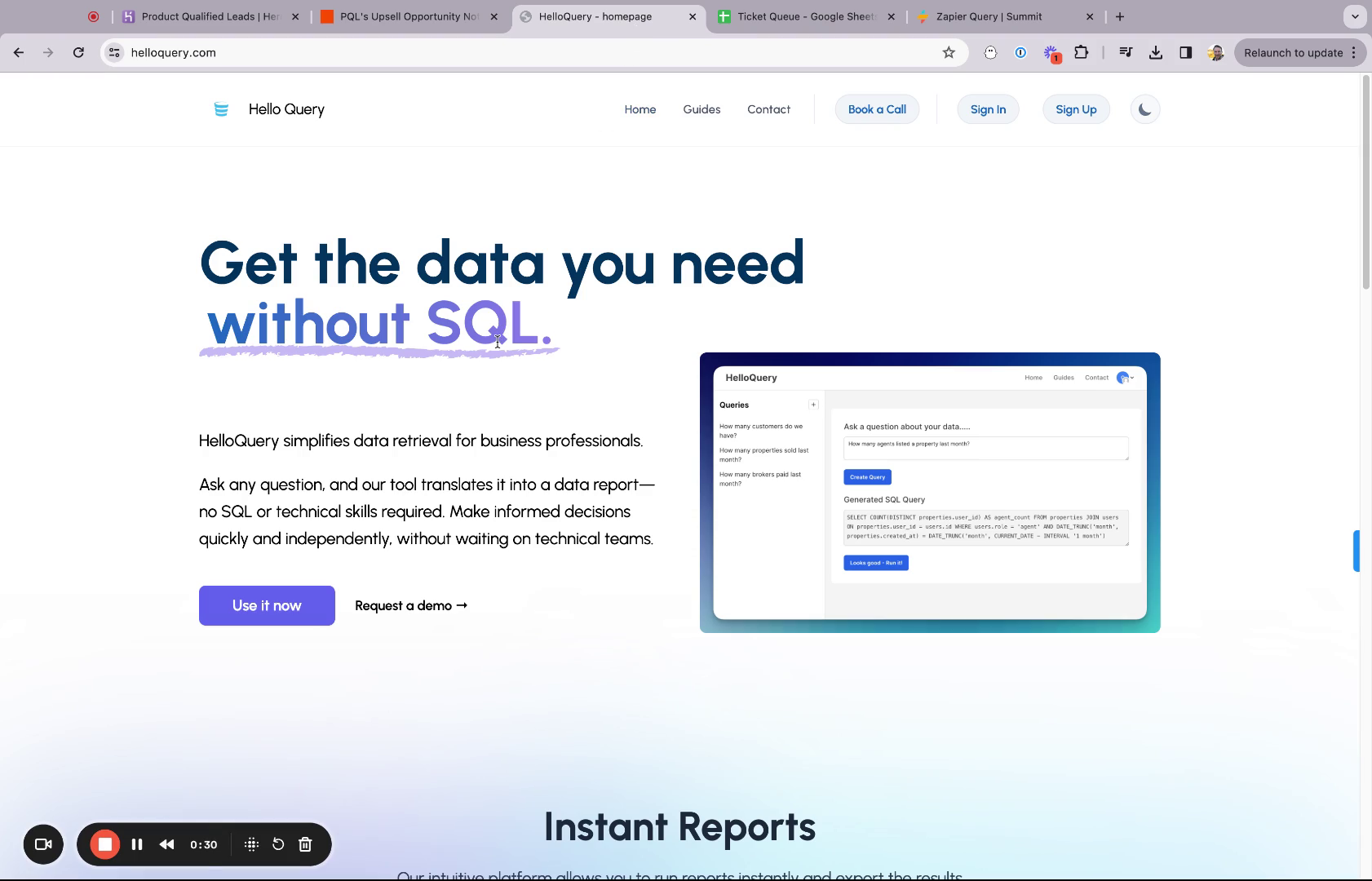Toggle the browser side panel

coord(1186,52)
